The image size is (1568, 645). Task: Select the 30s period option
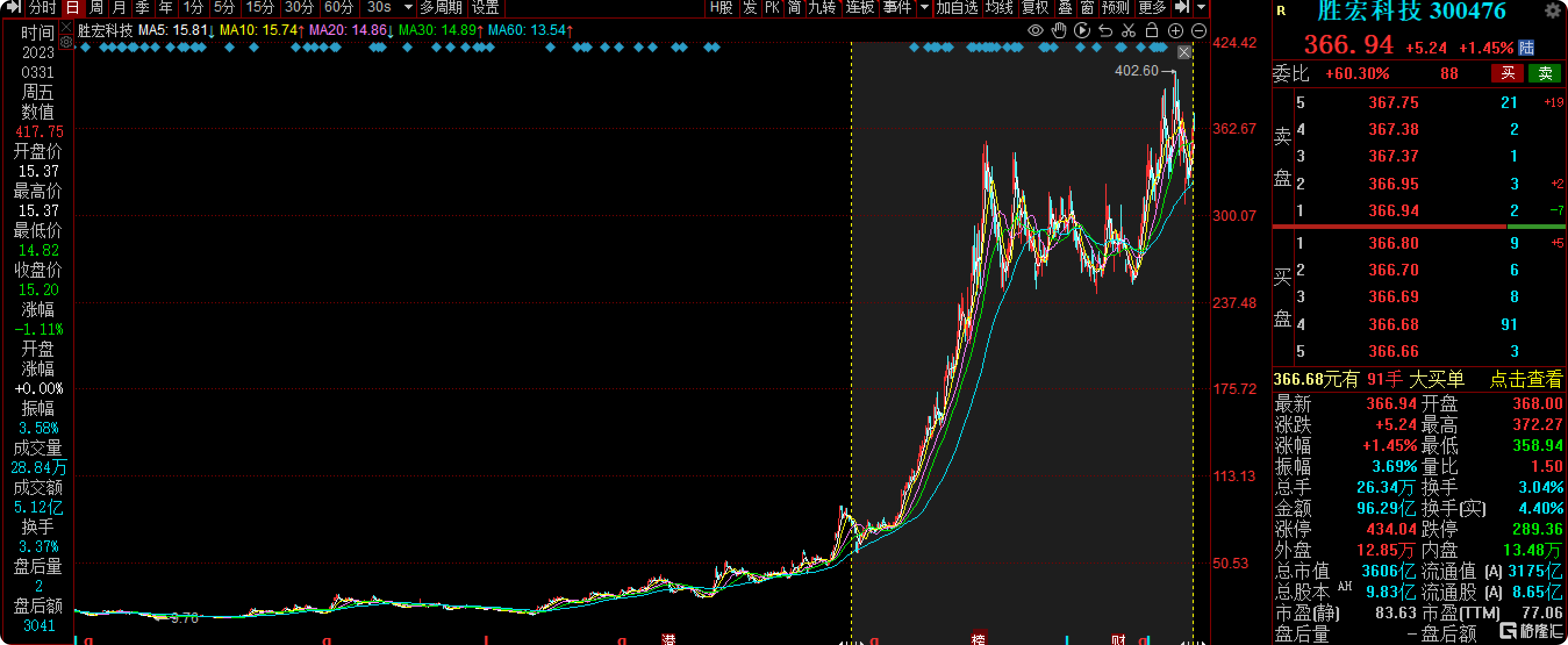coord(378,8)
